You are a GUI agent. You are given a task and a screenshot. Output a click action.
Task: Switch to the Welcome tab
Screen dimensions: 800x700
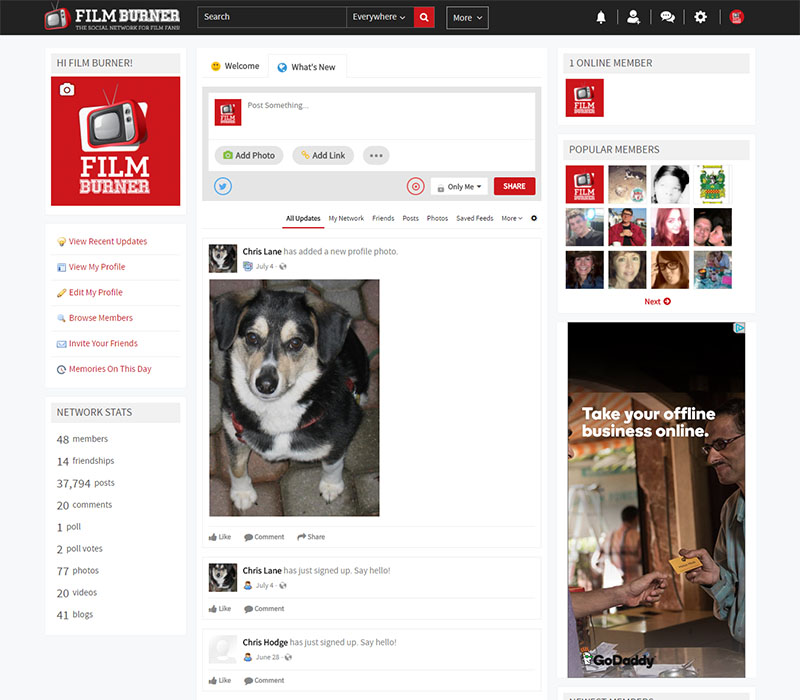click(x=235, y=67)
